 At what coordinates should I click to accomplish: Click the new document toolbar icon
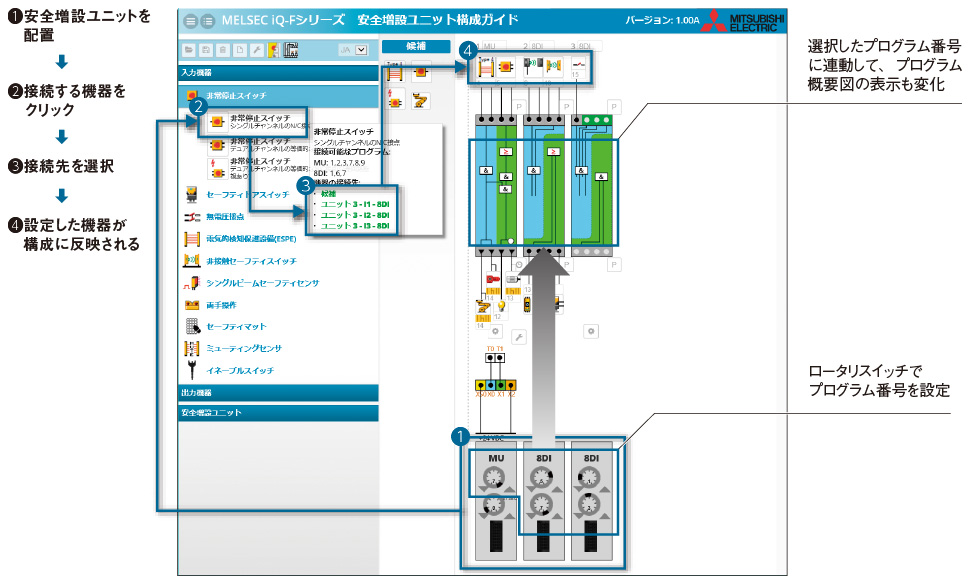coord(239,49)
